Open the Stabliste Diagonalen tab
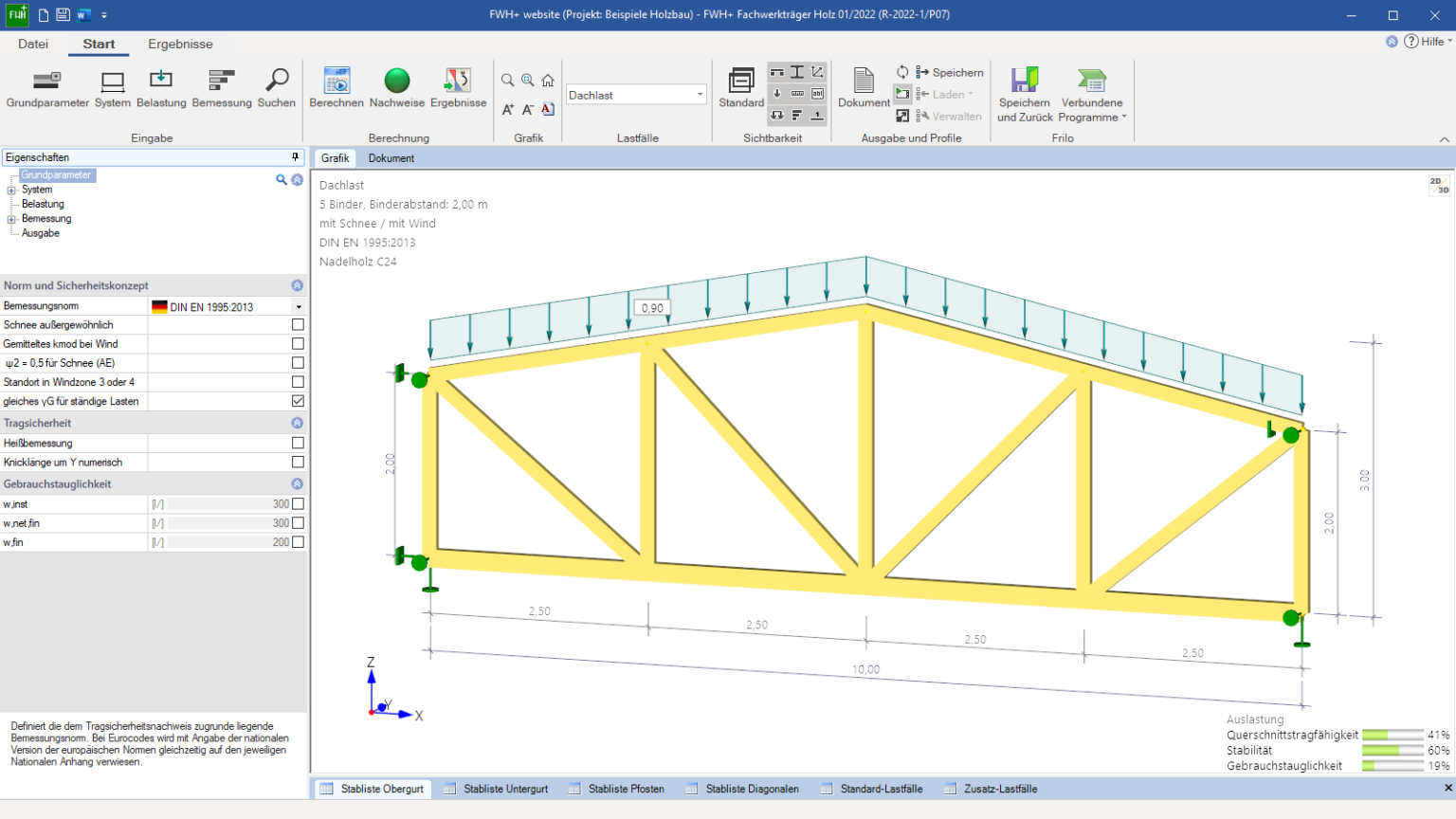 (x=752, y=789)
